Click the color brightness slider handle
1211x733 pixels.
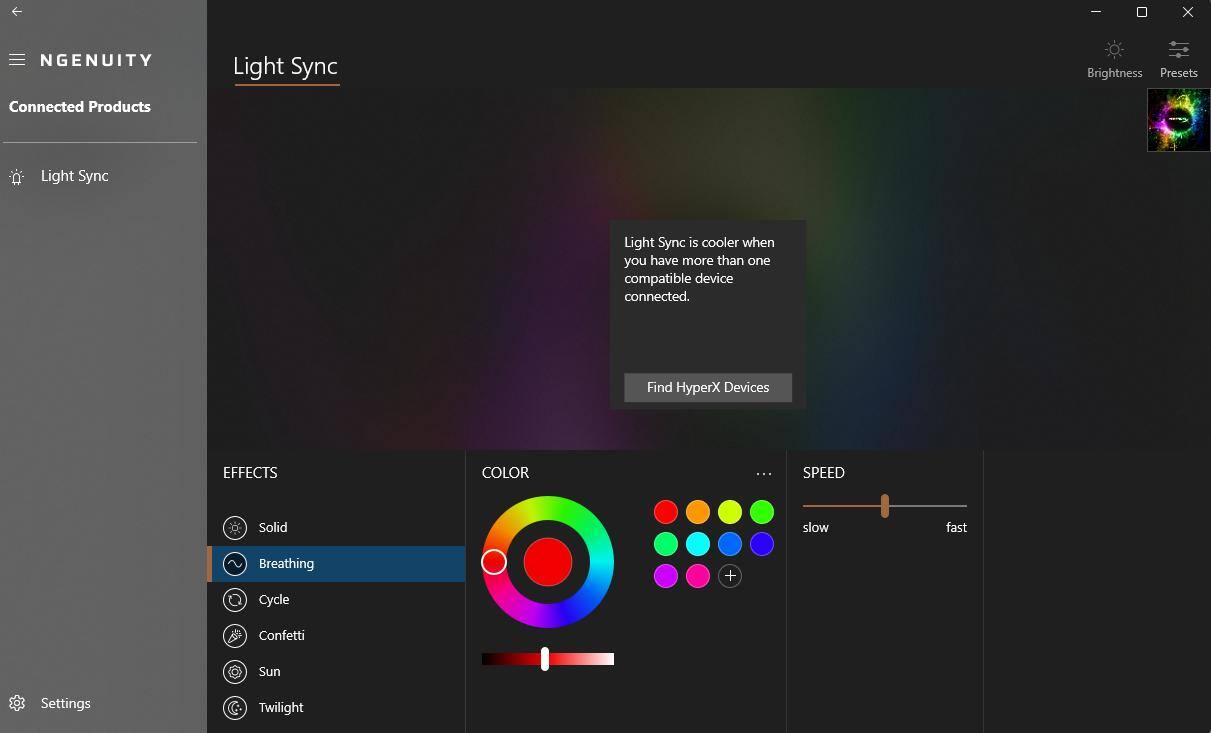pos(545,659)
